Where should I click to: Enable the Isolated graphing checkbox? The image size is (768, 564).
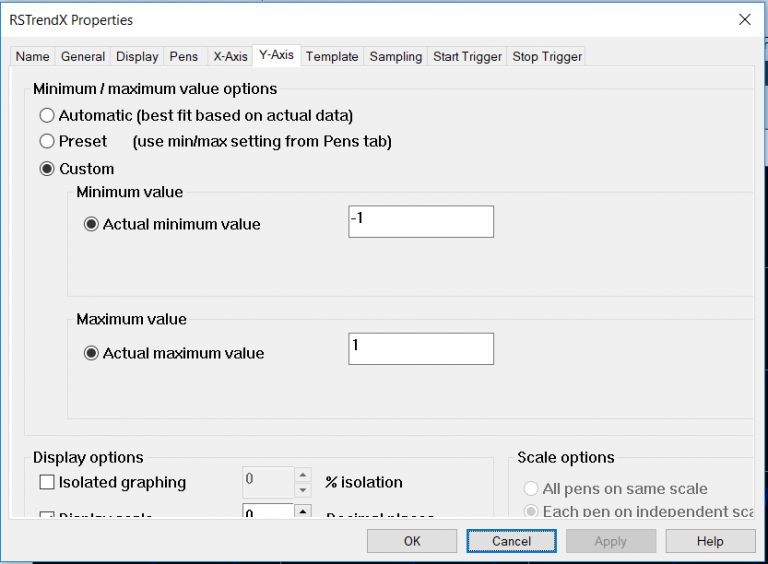click(47, 482)
